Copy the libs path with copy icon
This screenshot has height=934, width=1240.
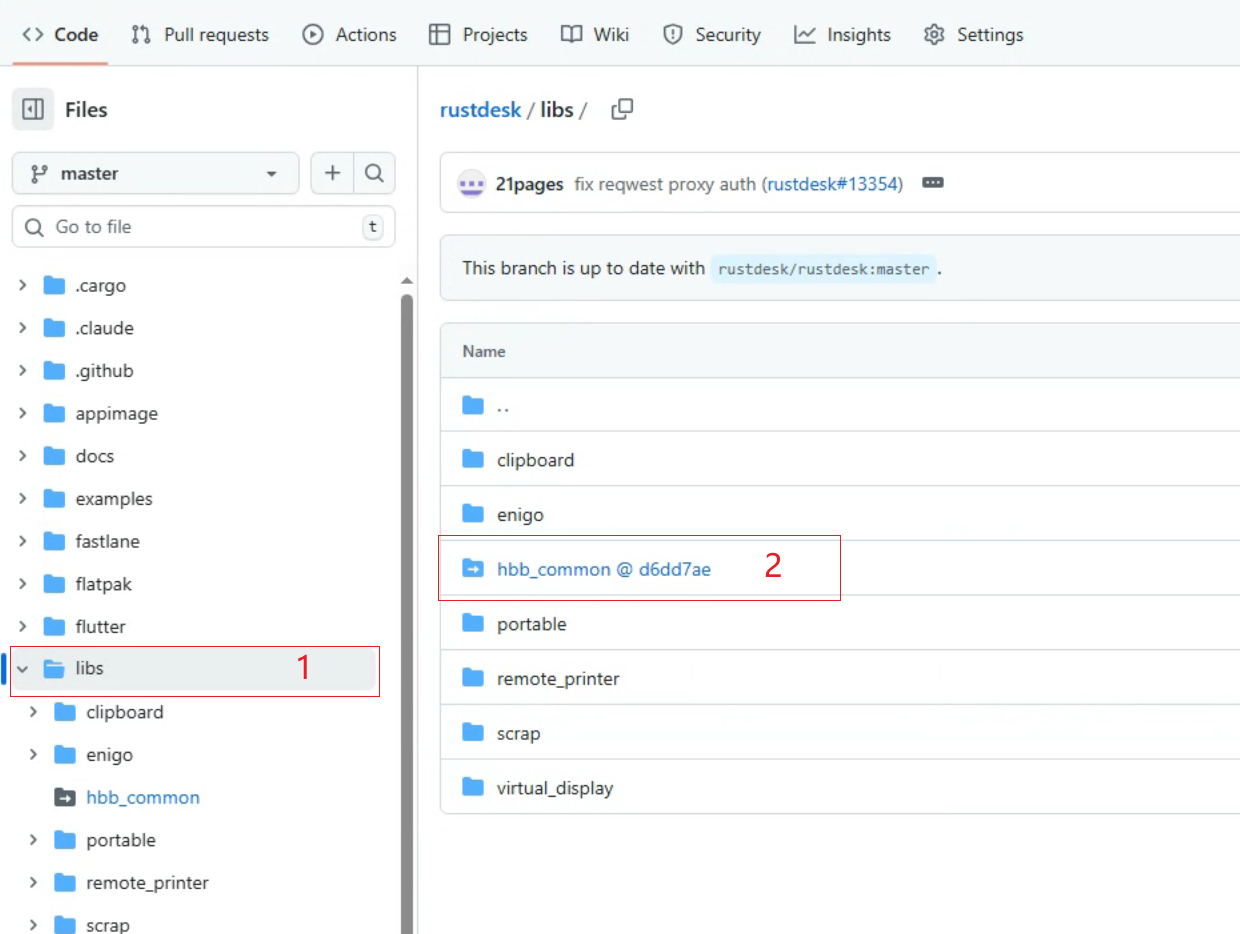click(622, 110)
